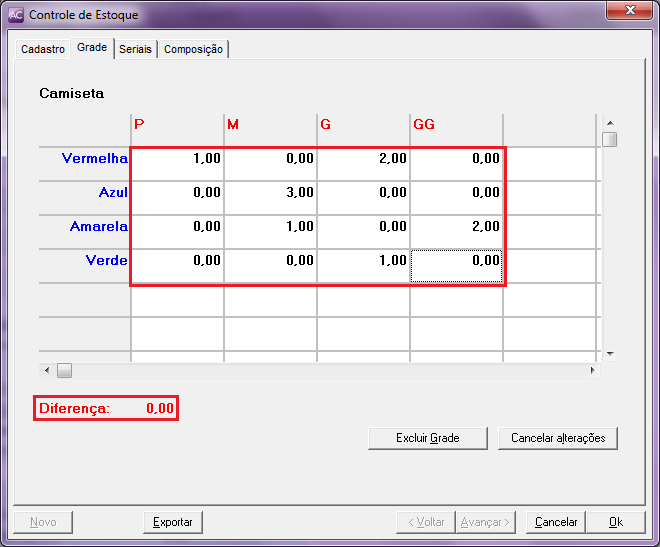Click the horizontal scrollbar right arrow
Viewport: 660px width, 547px height.
(592, 371)
